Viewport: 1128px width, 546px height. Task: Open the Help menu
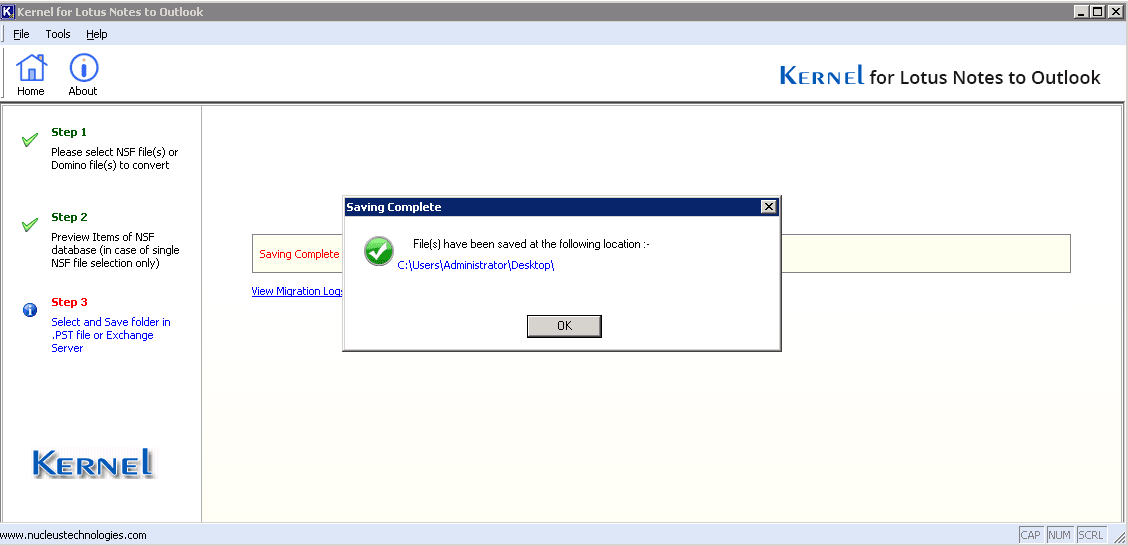tap(96, 34)
